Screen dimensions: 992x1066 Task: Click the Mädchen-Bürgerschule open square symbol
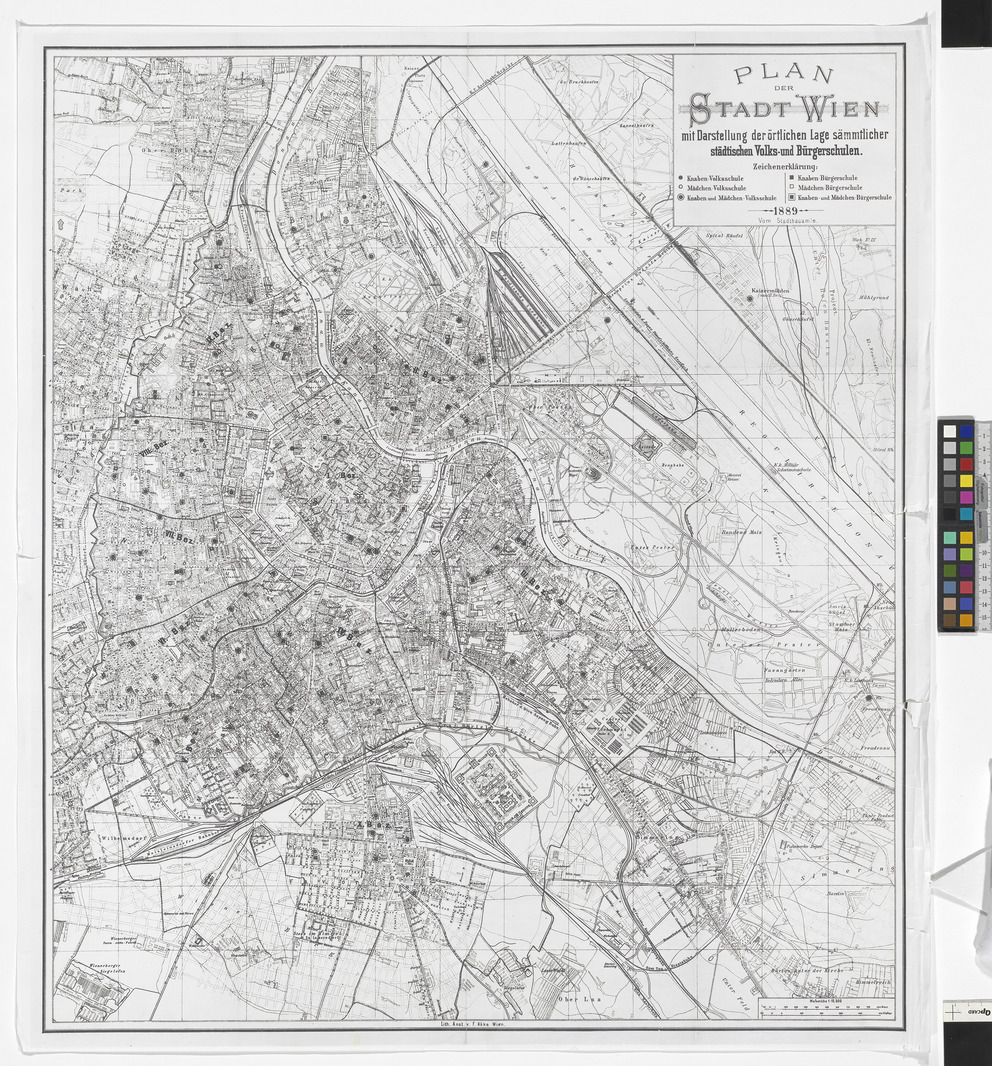coord(792,188)
